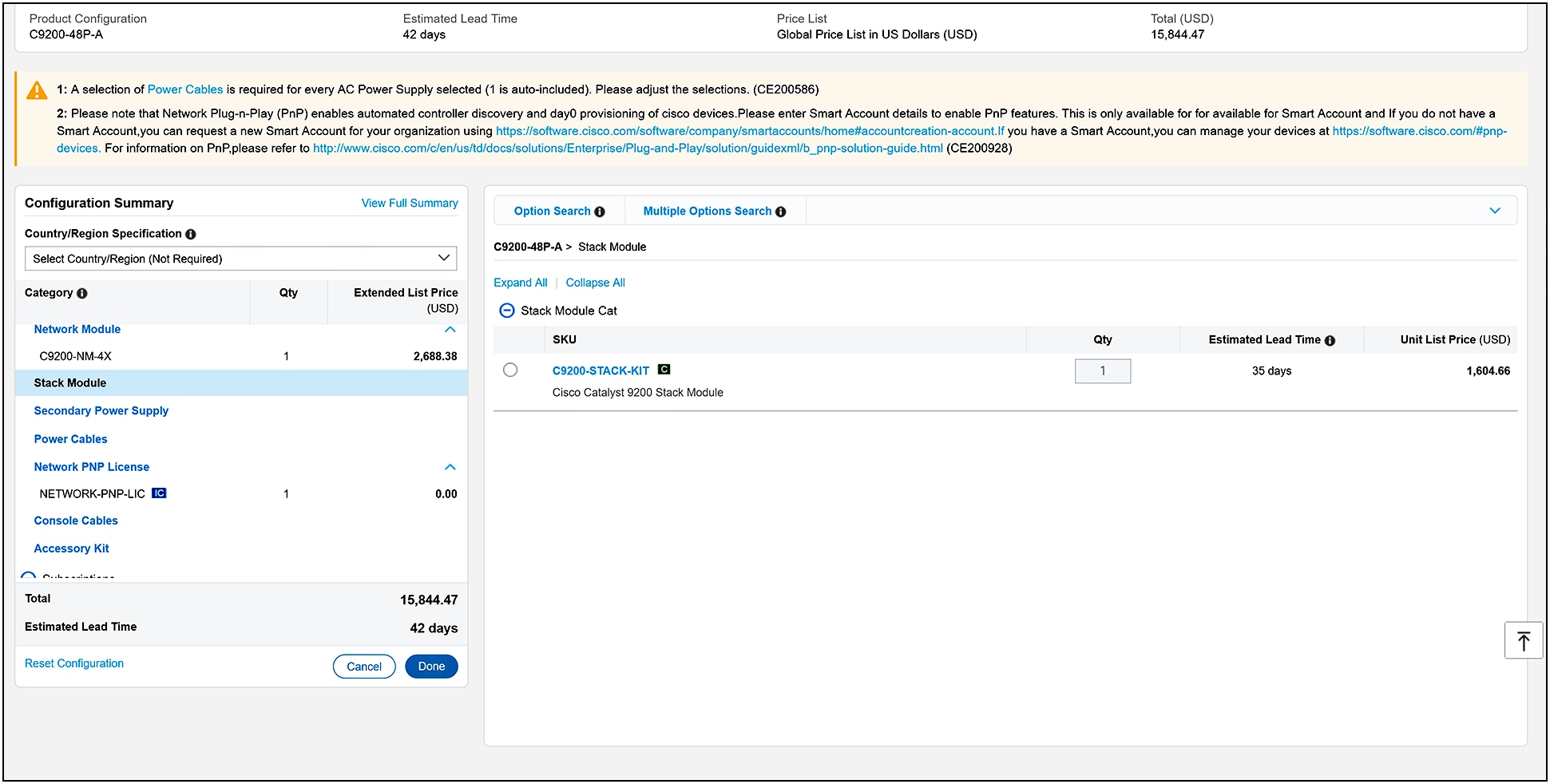The width and height of the screenshot is (1550, 784).
Task: Collapse the Network Module category chevron
Action: click(450, 329)
